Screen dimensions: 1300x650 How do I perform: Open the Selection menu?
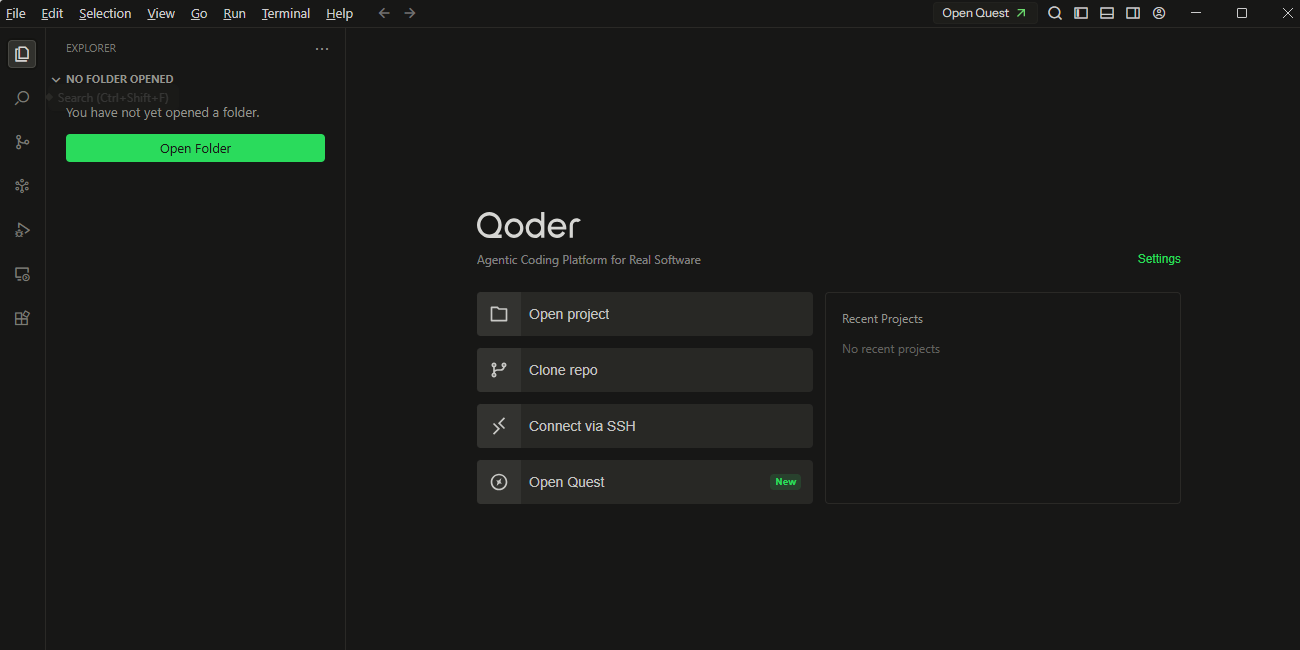click(x=105, y=13)
